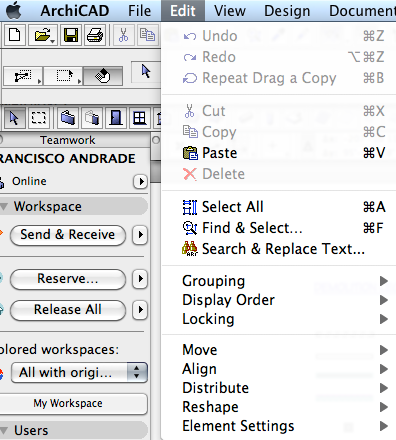Close the open Edit menu
This screenshot has width=396, height=440.
tap(183, 11)
